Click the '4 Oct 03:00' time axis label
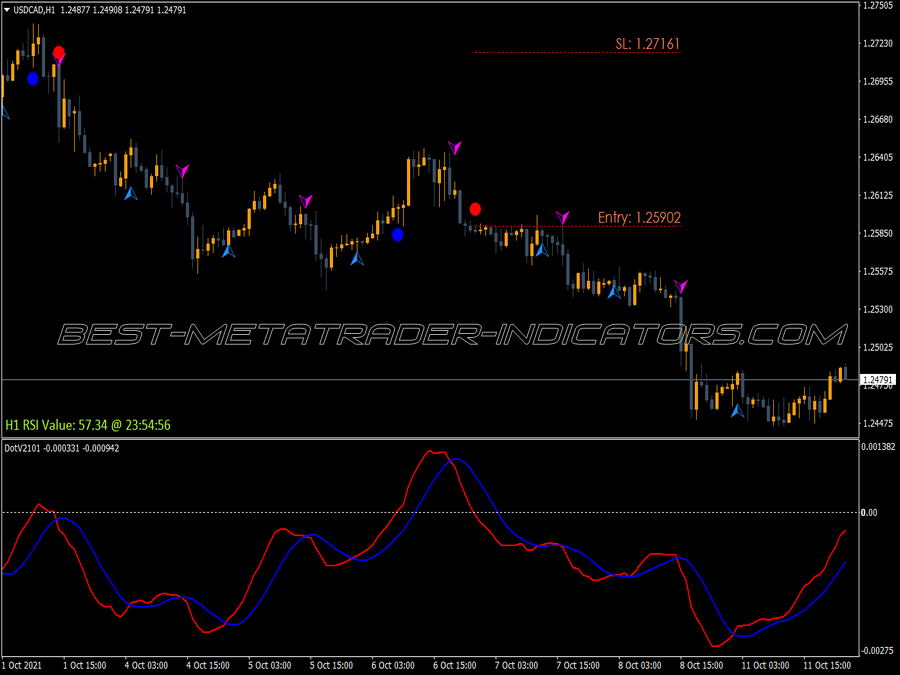 point(146,666)
